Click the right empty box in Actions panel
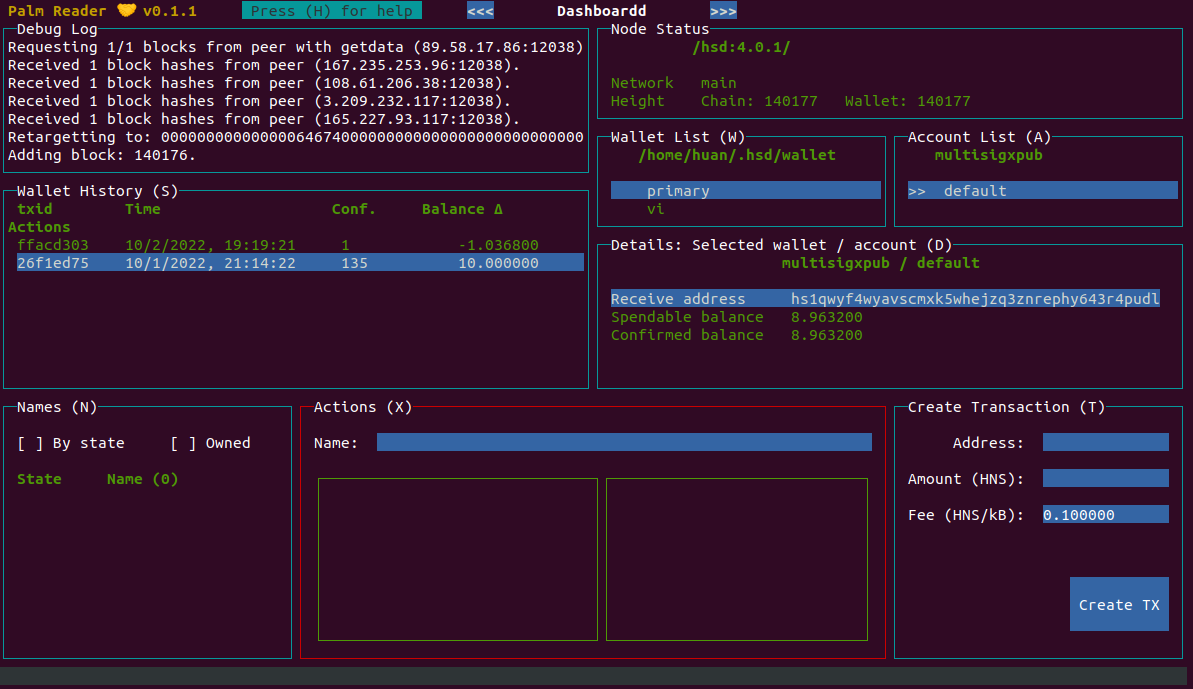Viewport: 1193px width, 689px height. [x=736, y=559]
